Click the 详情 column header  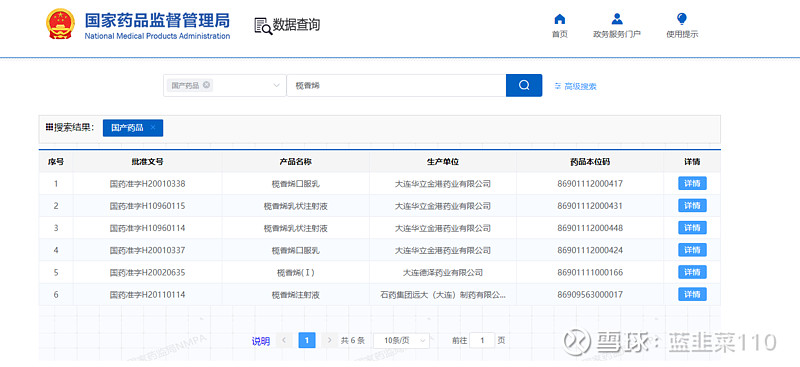(692, 162)
